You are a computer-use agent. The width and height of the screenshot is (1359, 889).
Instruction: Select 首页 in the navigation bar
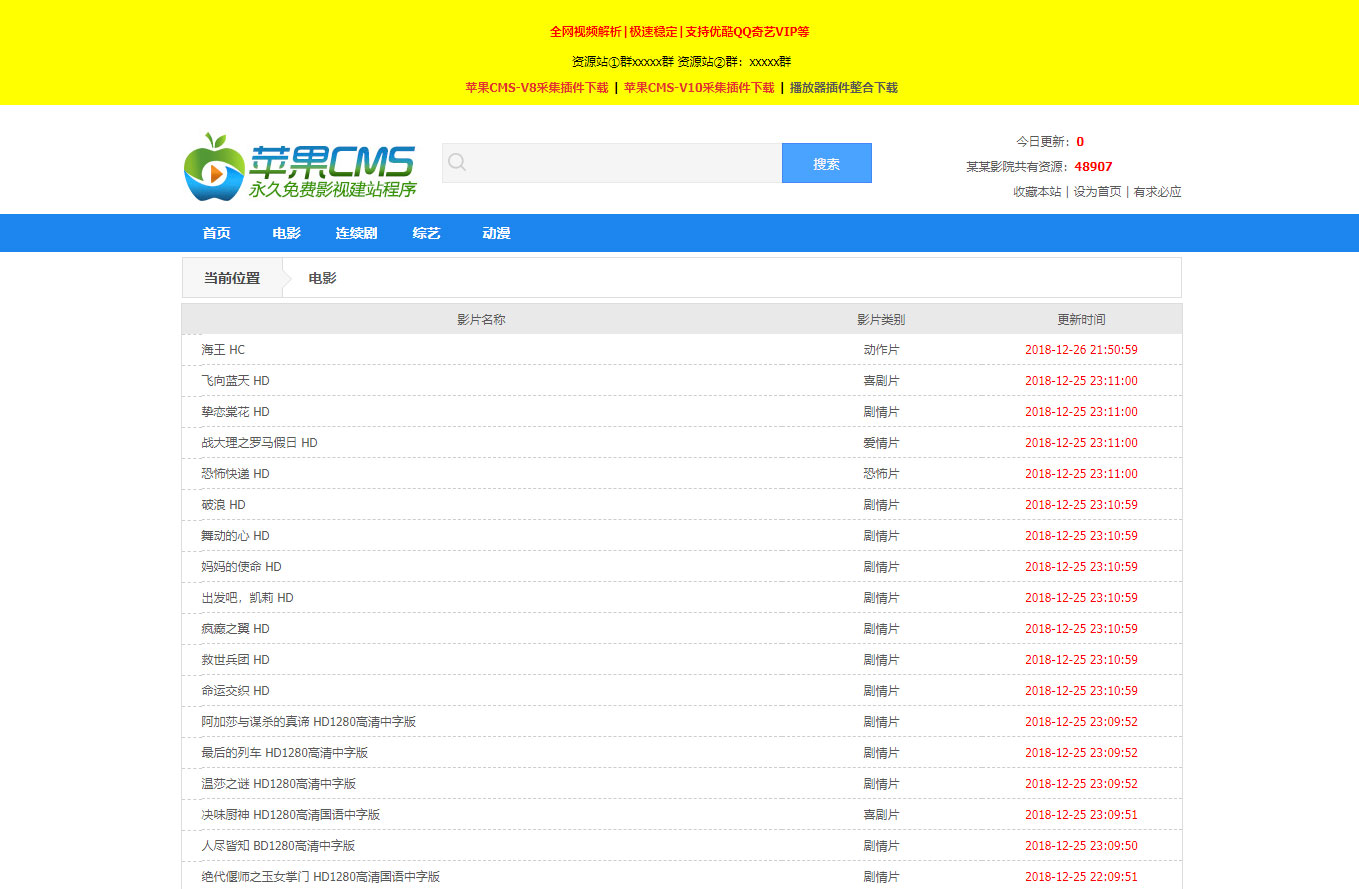tap(216, 233)
